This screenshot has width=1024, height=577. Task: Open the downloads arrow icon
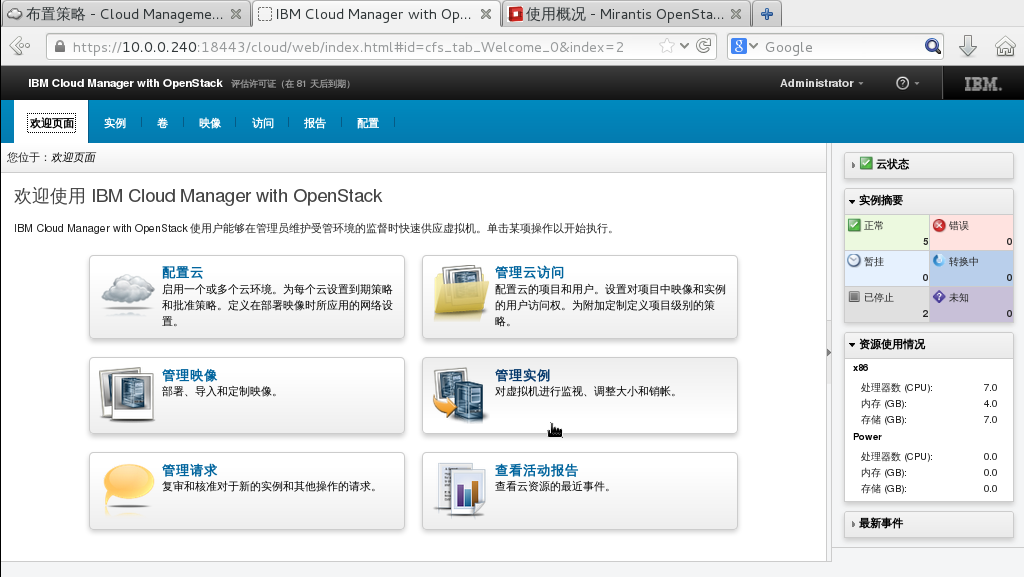[968, 46]
